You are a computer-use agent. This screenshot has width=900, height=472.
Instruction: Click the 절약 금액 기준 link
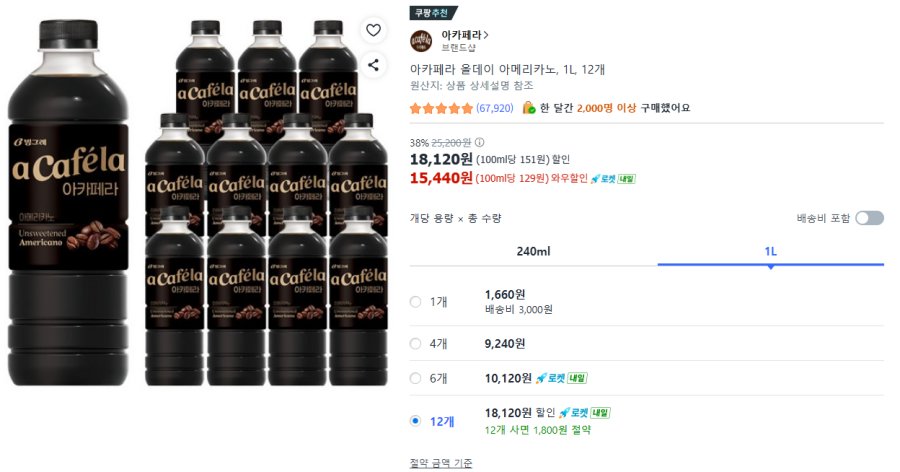coord(441,463)
